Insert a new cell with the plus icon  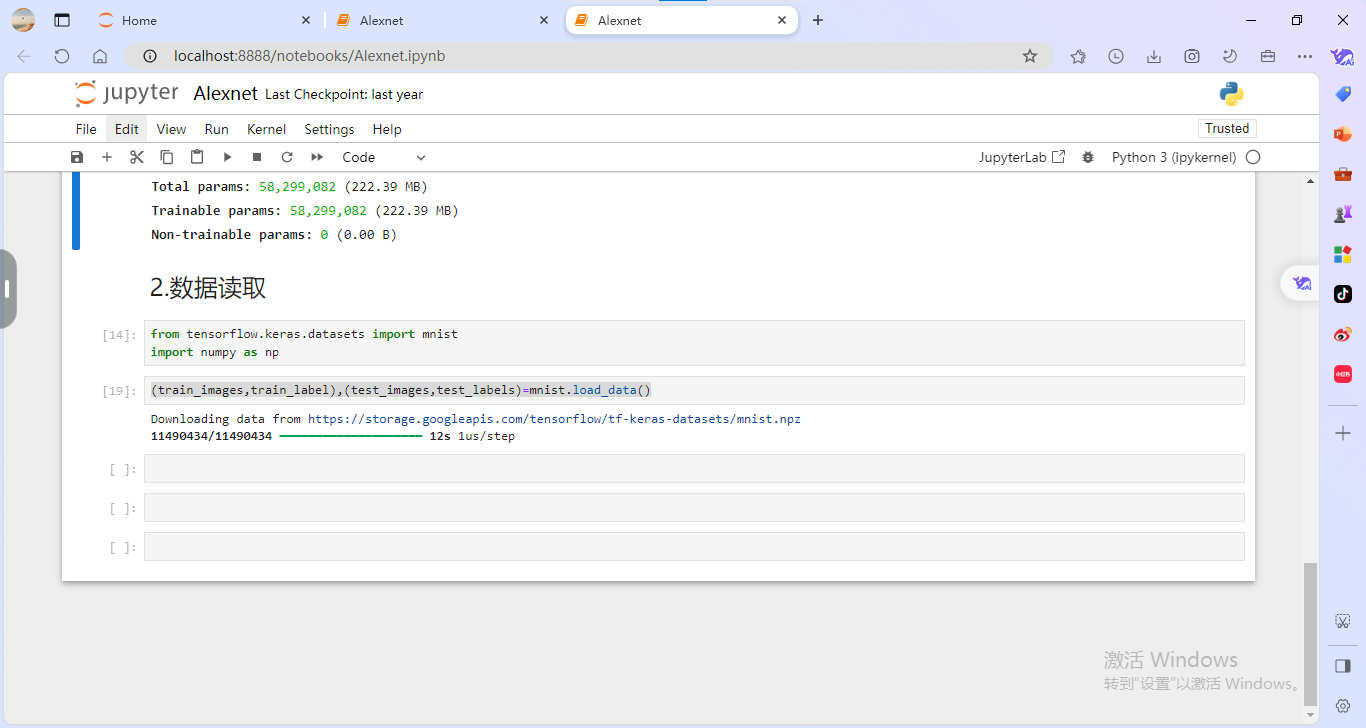(x=107, y=157)
